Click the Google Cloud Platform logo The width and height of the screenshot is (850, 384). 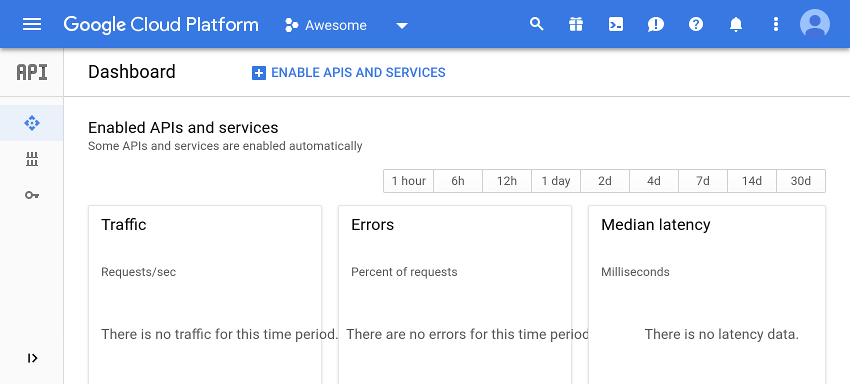tap(161, 25)
